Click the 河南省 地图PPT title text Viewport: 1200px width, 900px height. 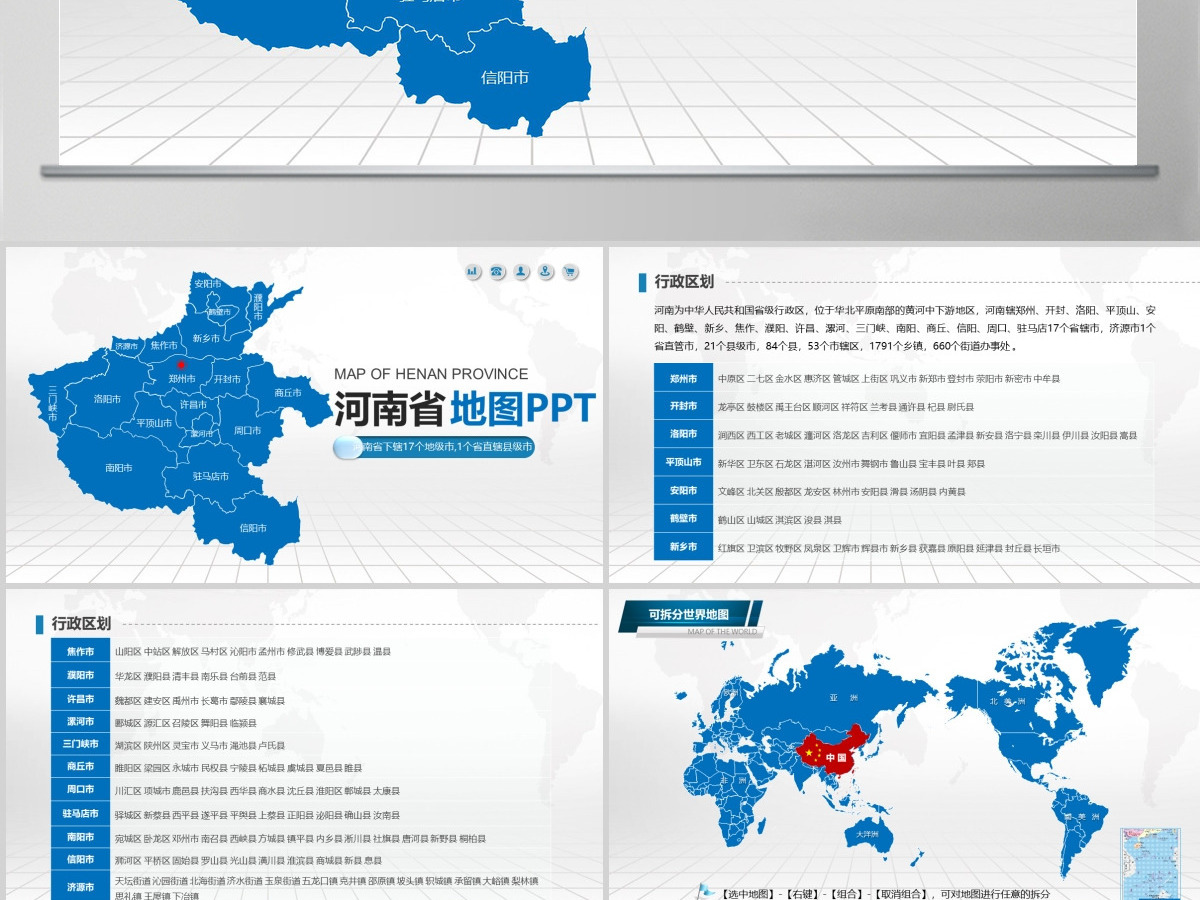(x=464, y=408)
